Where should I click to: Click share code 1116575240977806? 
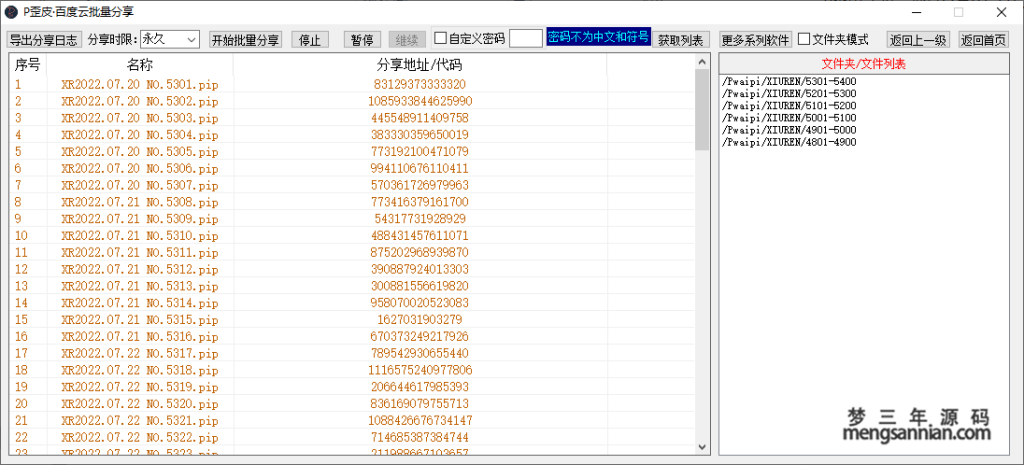(420, 370)
